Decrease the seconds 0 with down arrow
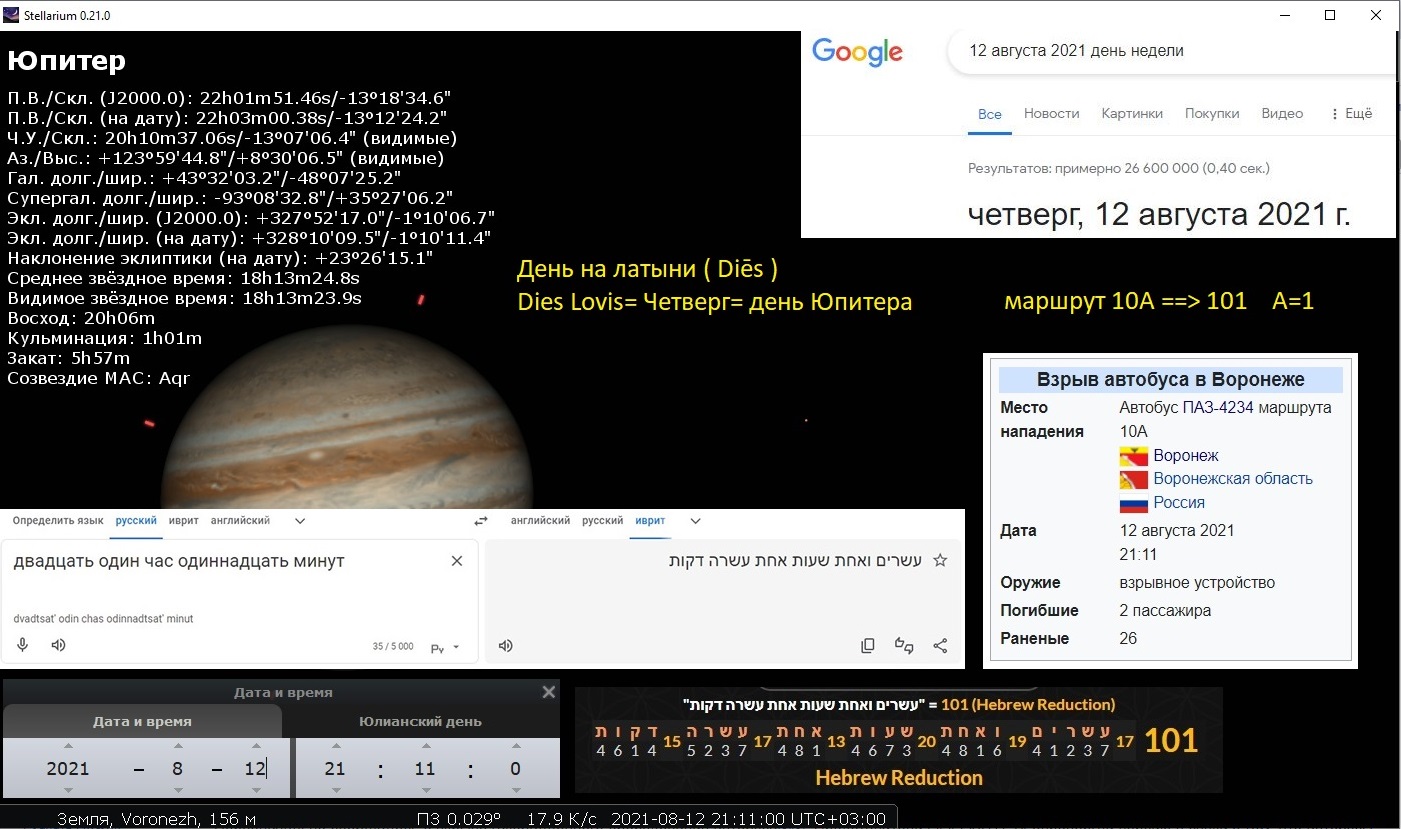Screen dimensions: 1401x829 (516, 789)
